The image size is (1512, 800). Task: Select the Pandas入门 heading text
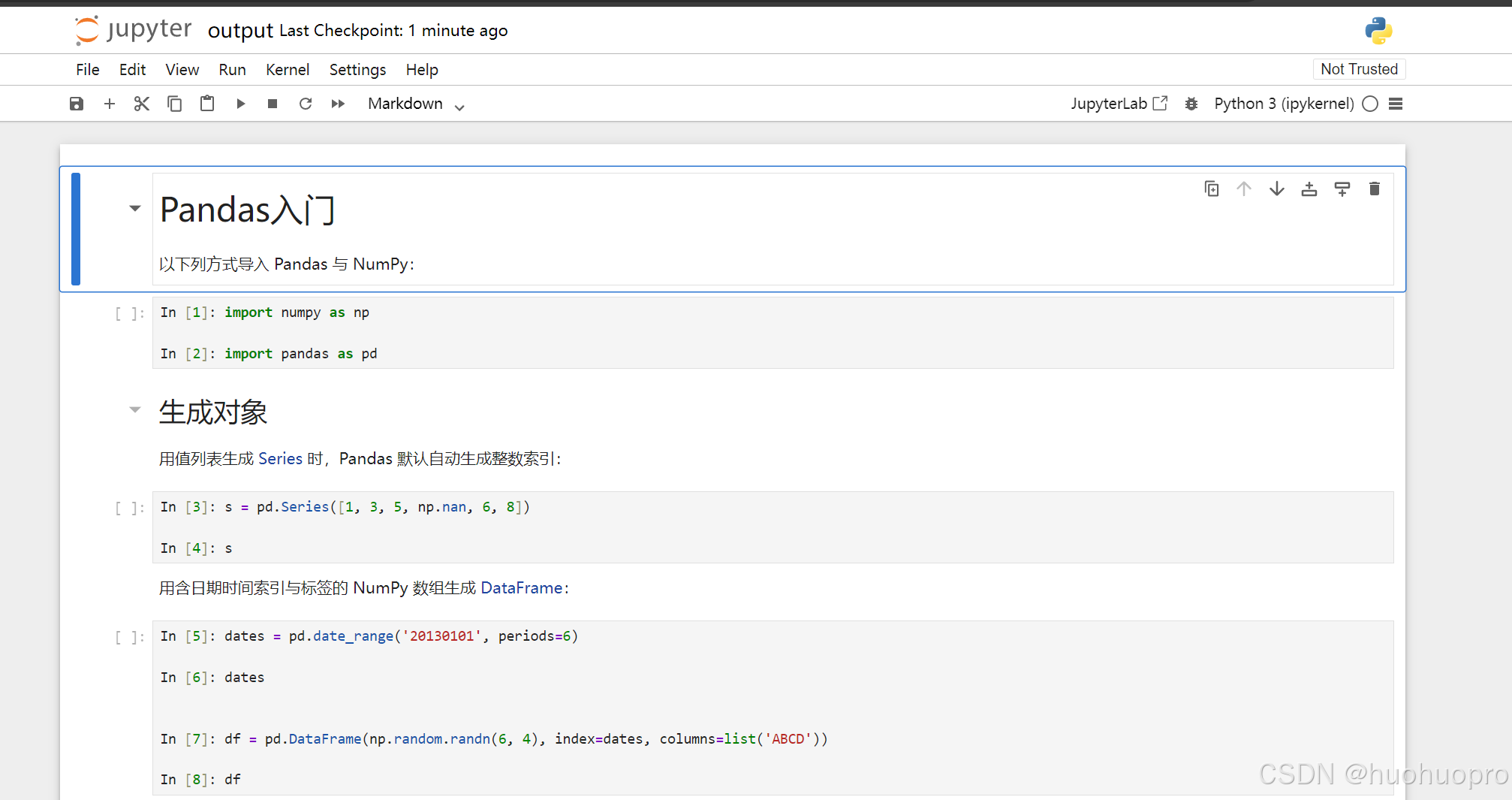click(248, 210)
